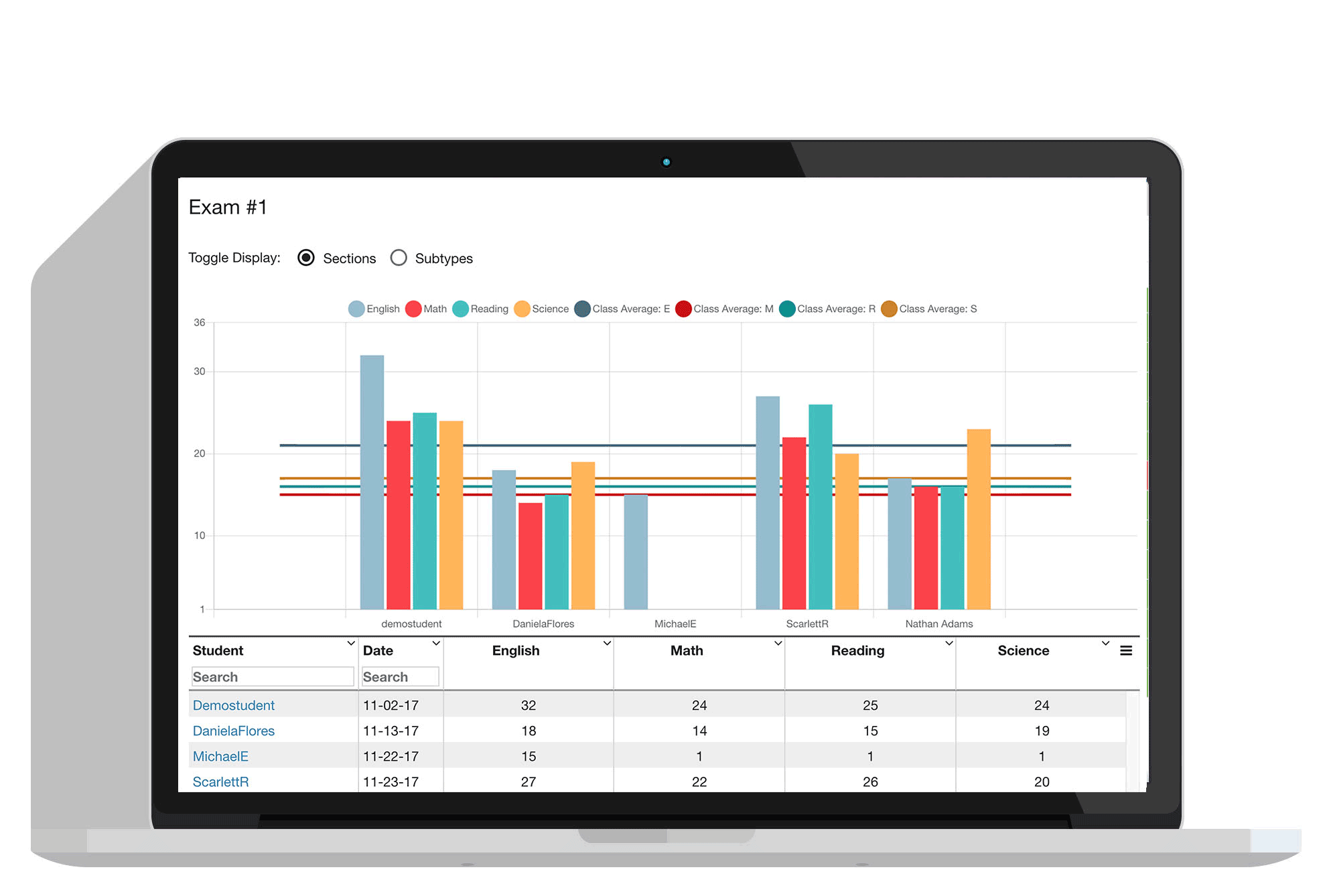The width and height of the screenshot is (1327, 896).
Task: Select the Subtypes radio button
Action: (399, 258)
